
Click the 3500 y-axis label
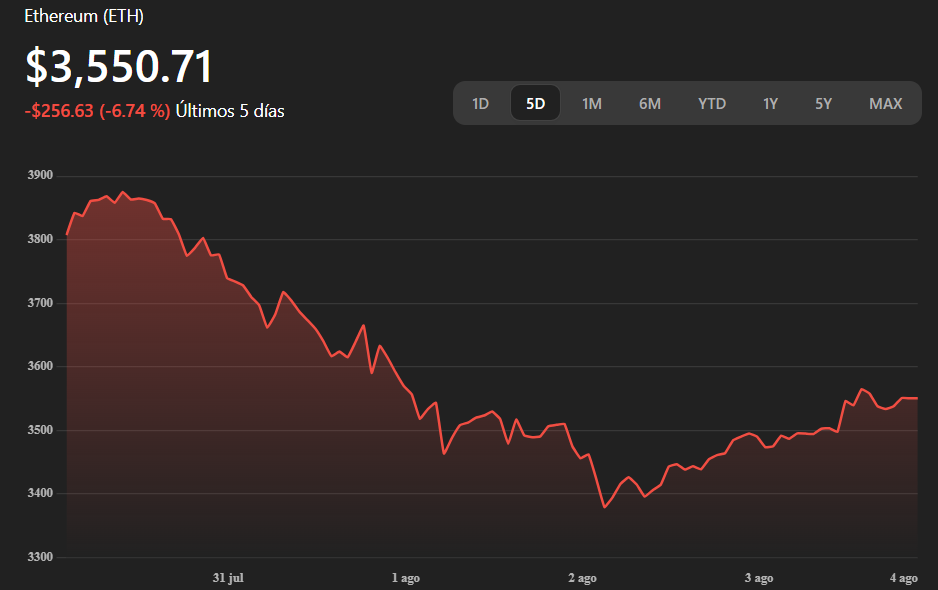[40, 430]
